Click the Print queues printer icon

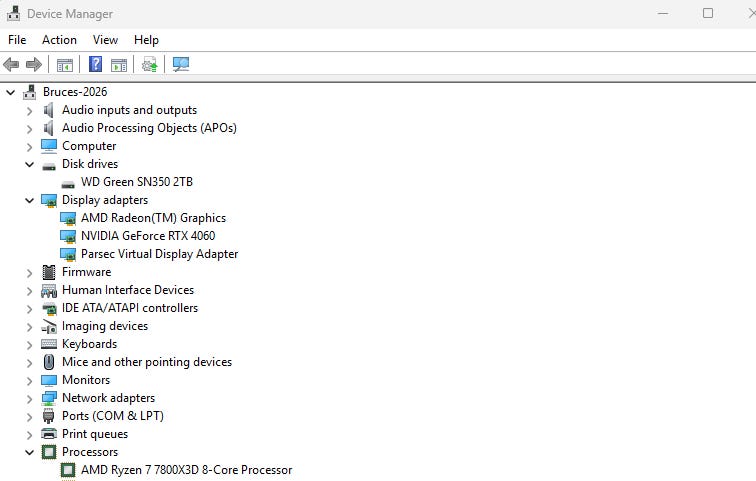click(x=49, y=434)
